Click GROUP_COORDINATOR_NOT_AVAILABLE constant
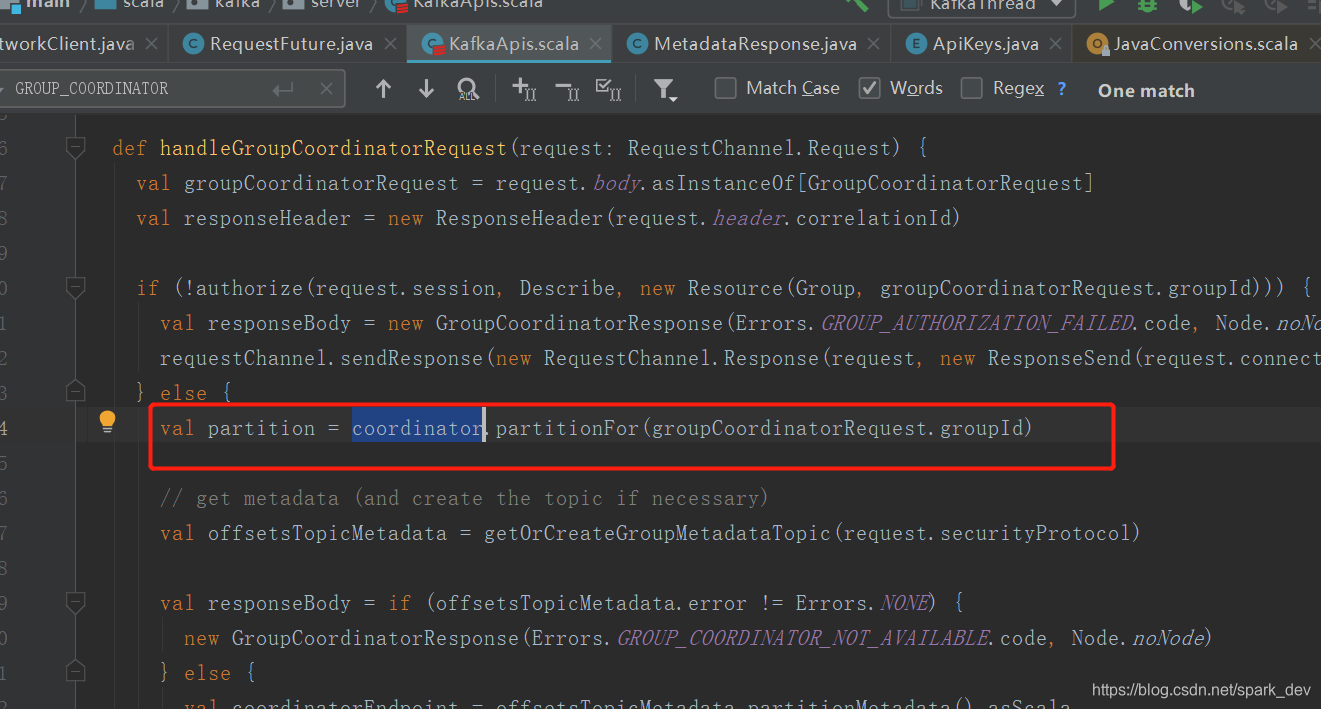This screenshot has width=1321, height=709. click(803, 638)
